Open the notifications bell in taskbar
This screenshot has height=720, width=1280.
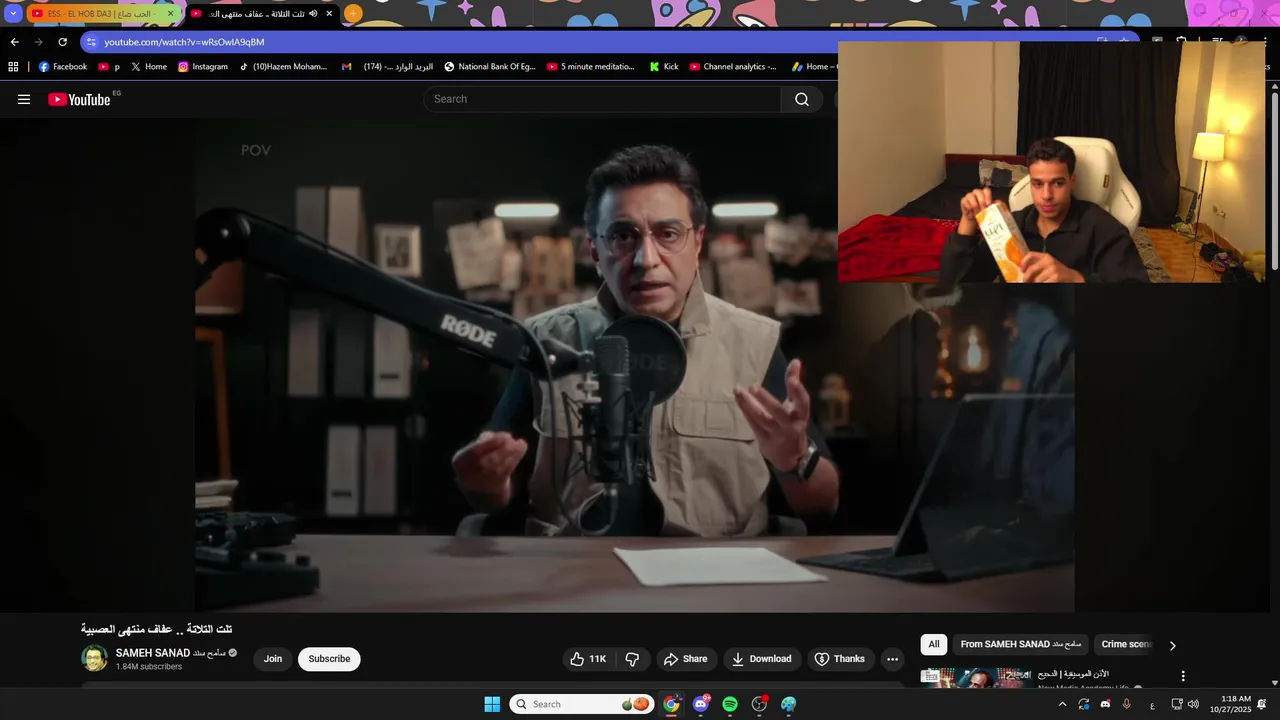[x=1262, y=704]
